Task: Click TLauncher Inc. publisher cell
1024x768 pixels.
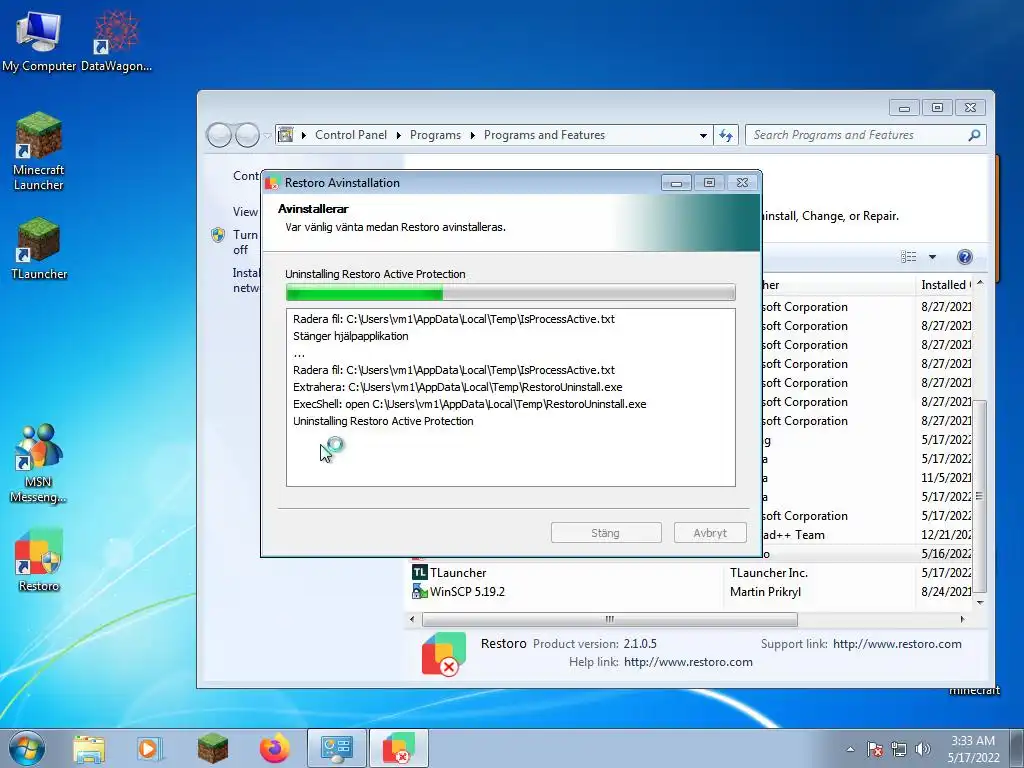Action: (x=769, y=573)
